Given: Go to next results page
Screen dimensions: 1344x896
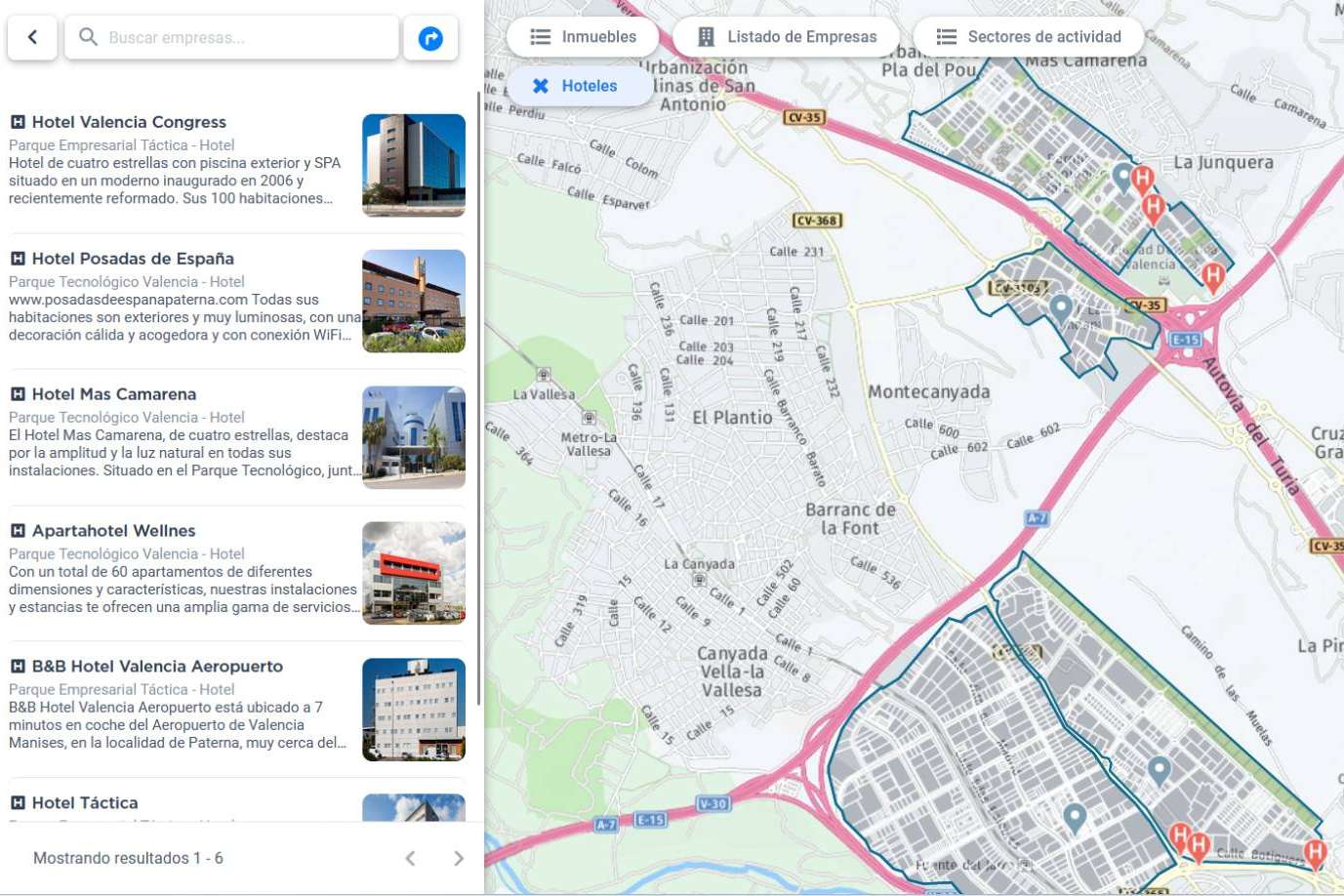Looking at the screenshot, I should pos(459,858).
